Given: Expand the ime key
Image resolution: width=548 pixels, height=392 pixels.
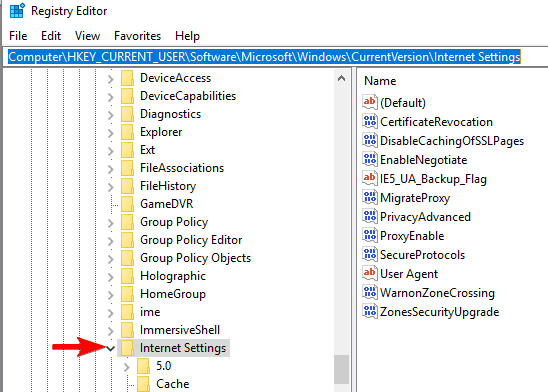Looking at the screenshot, I should (x=110, y=313).
